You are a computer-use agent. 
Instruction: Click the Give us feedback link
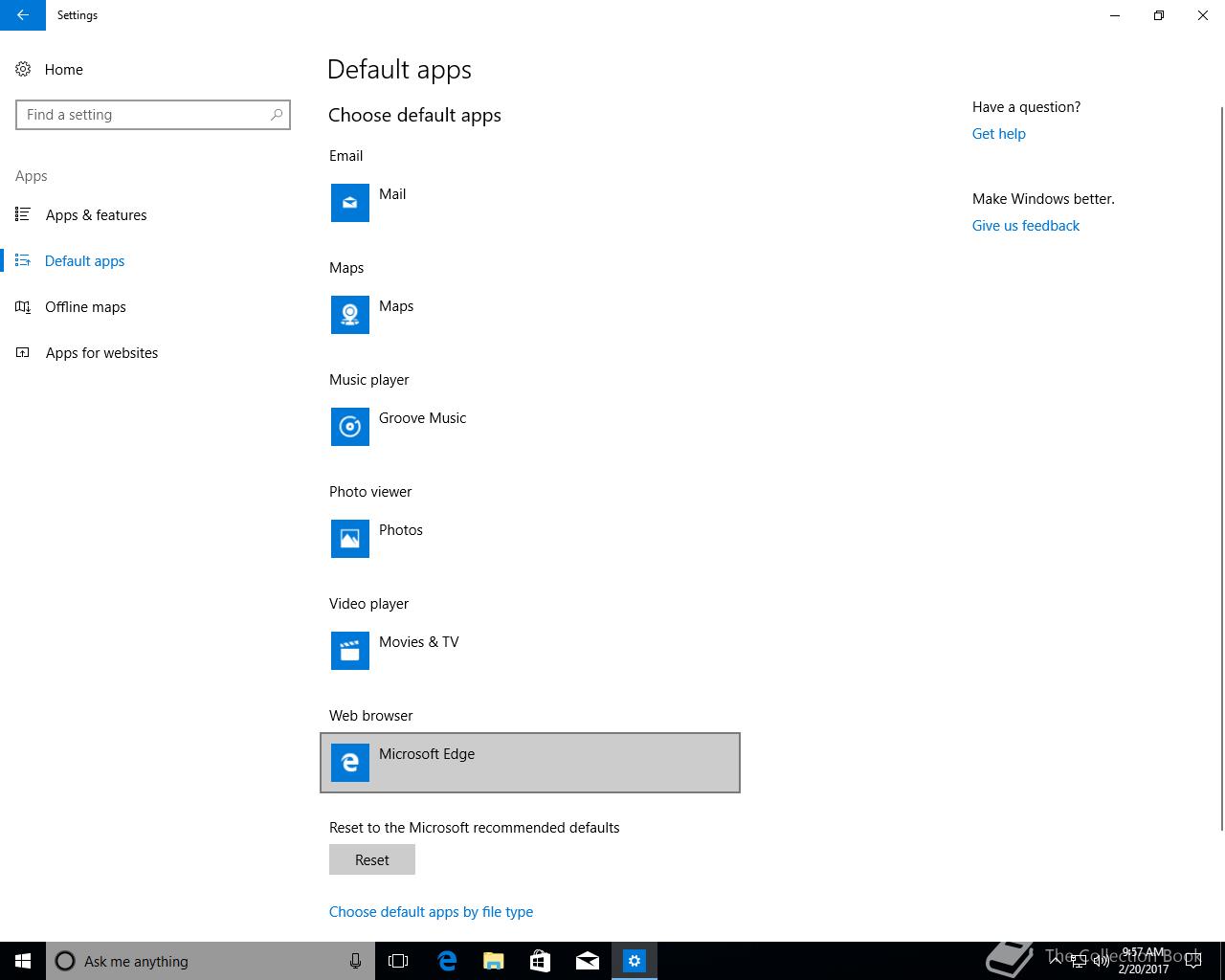(1026, 226)
